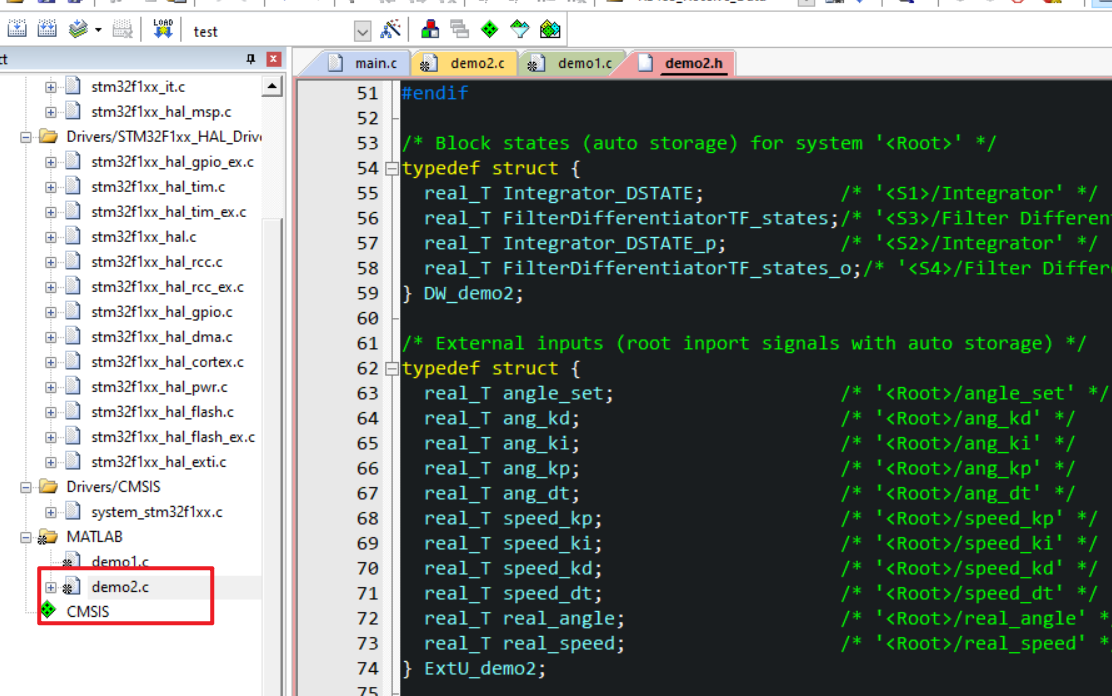The height and width of the screenshot is (696, 1112).
Task: Select stm32f1xx_hal_flash.c file
Action: coord(162,411)
